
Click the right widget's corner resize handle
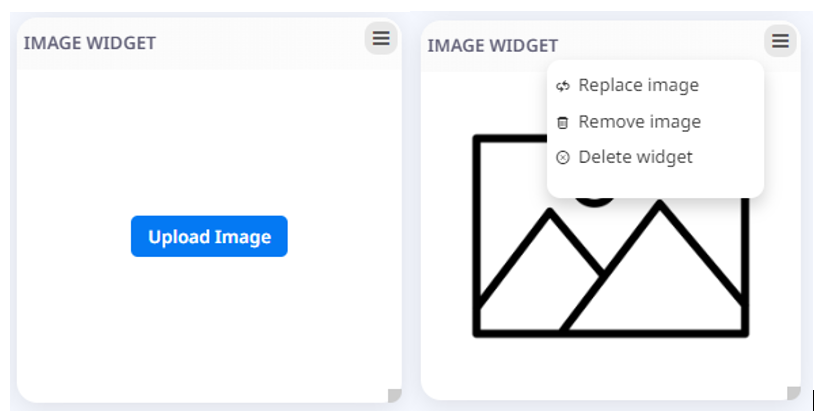point(794,393)
